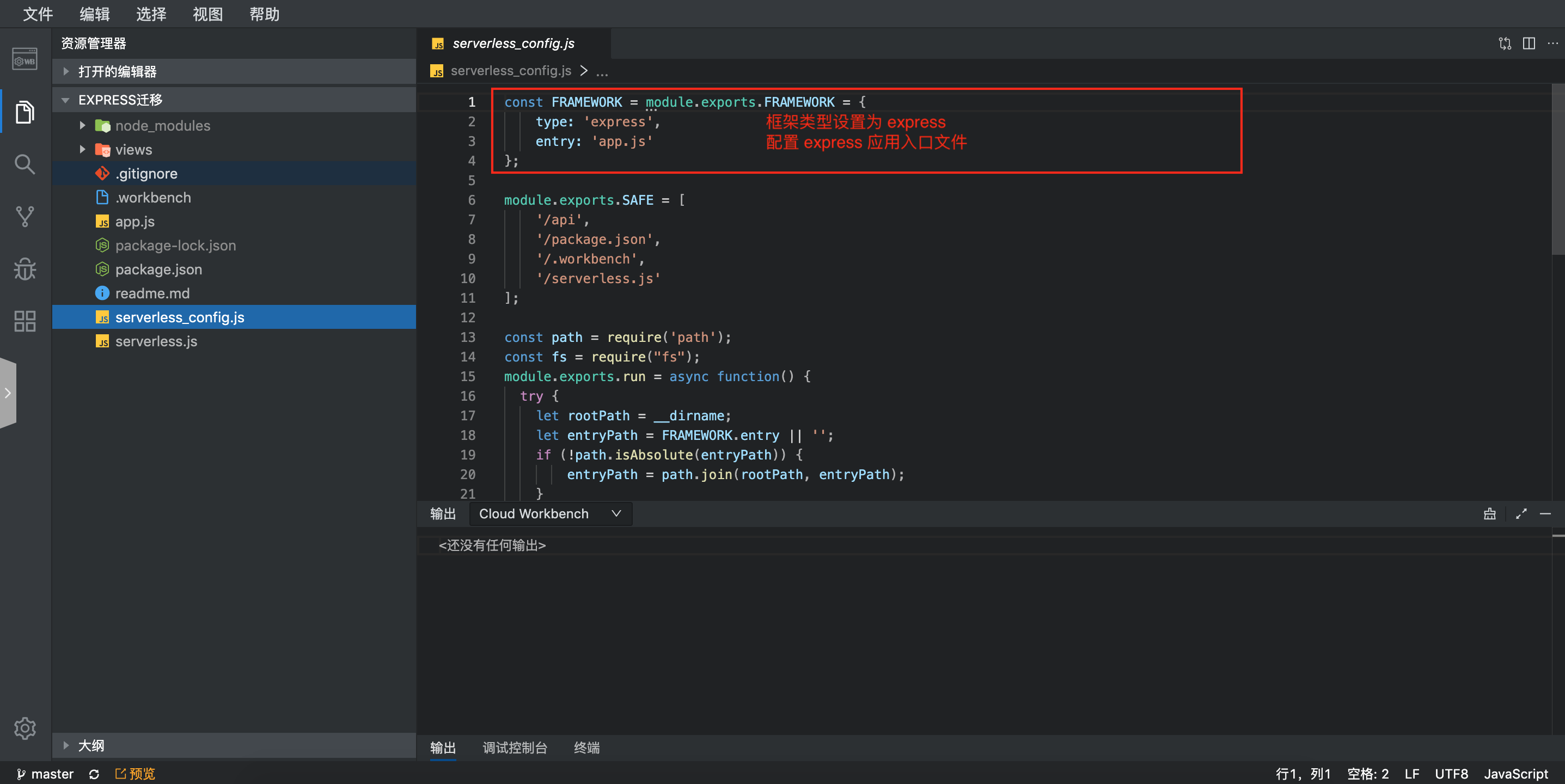Open the Extensions grid icon in activity bar
1565x784 pixels.
(x=25, y=321)
